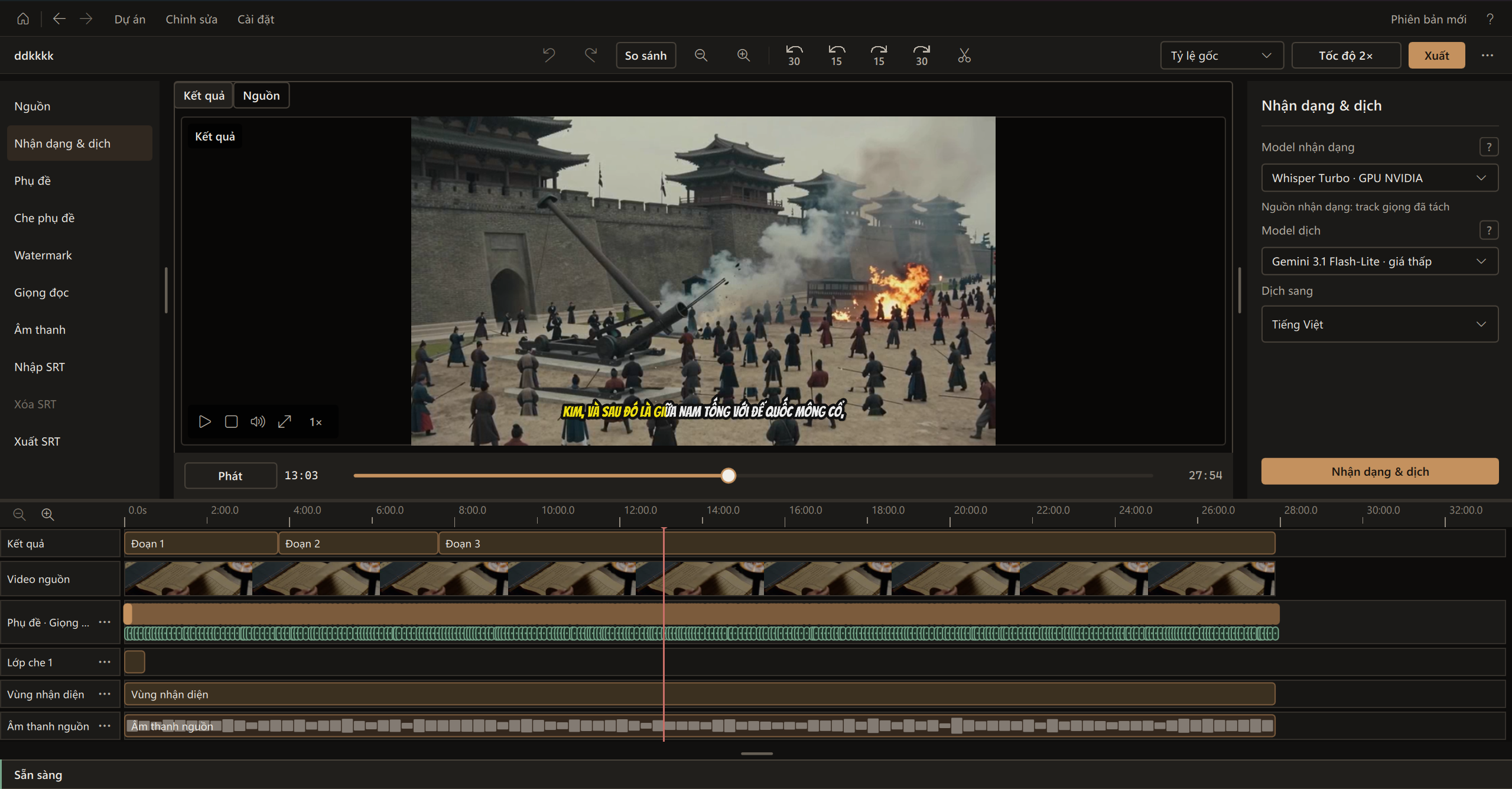
Task: Zoom out the timeline
Action: [19, 514]
